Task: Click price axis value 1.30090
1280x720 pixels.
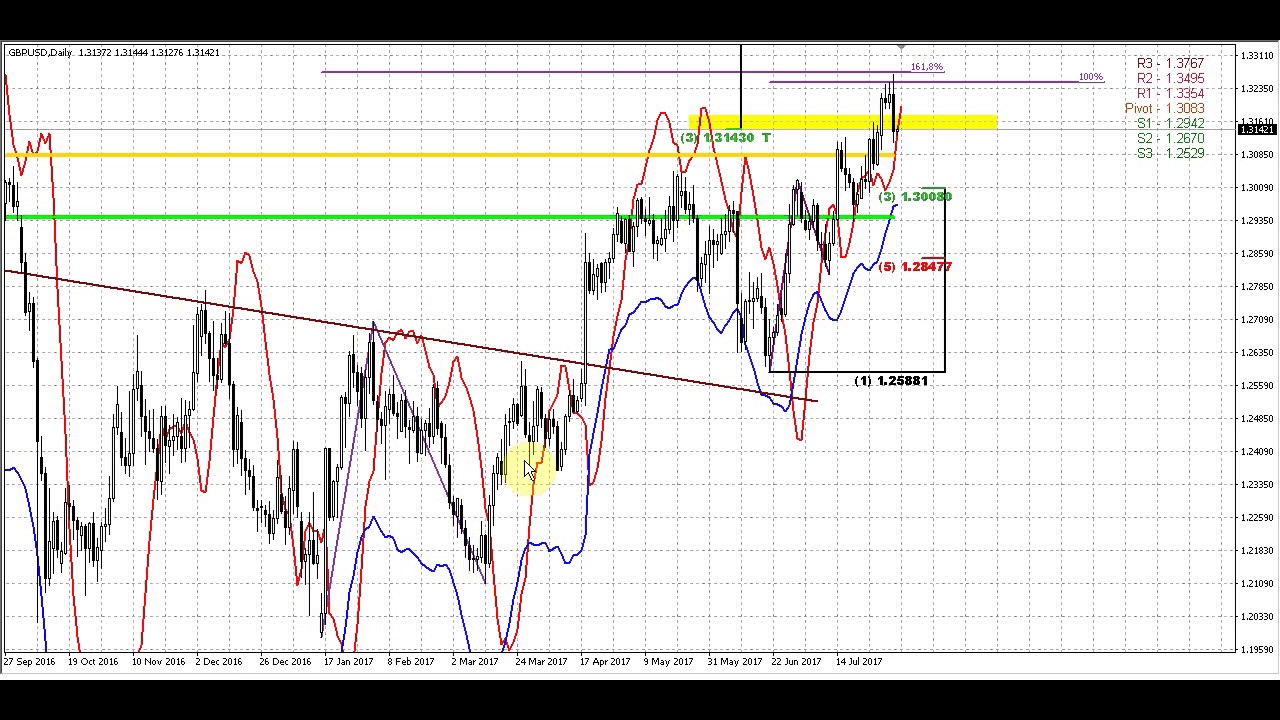Action: pos(1258,188)
